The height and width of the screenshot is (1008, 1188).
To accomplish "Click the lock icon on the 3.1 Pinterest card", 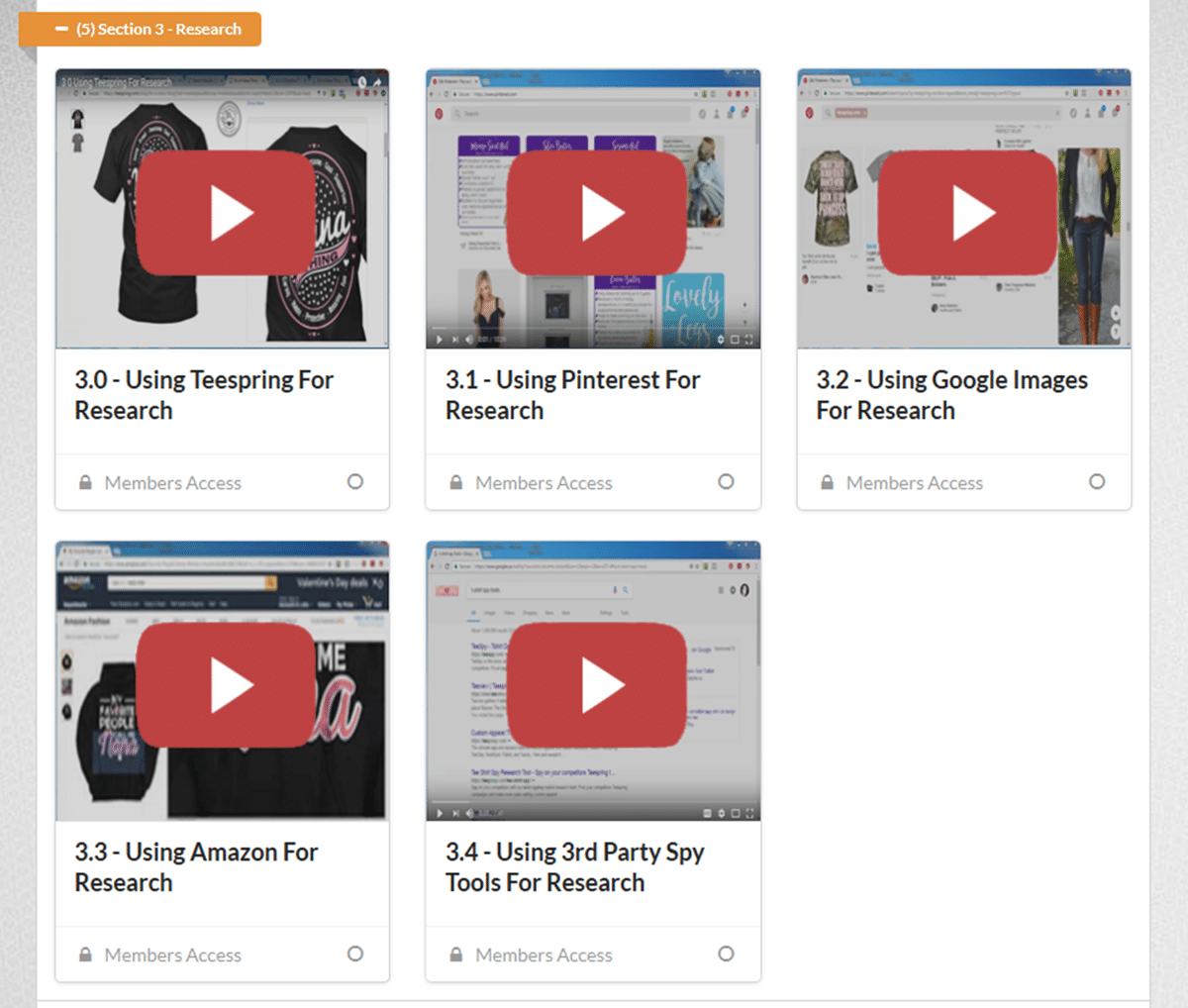I will click(x=455, y=483).
